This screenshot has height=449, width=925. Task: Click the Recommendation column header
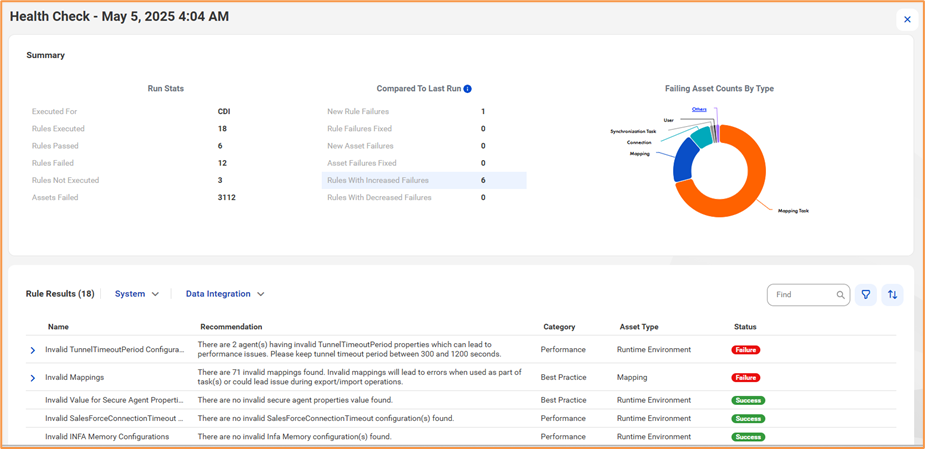click(x=231, y=327)
